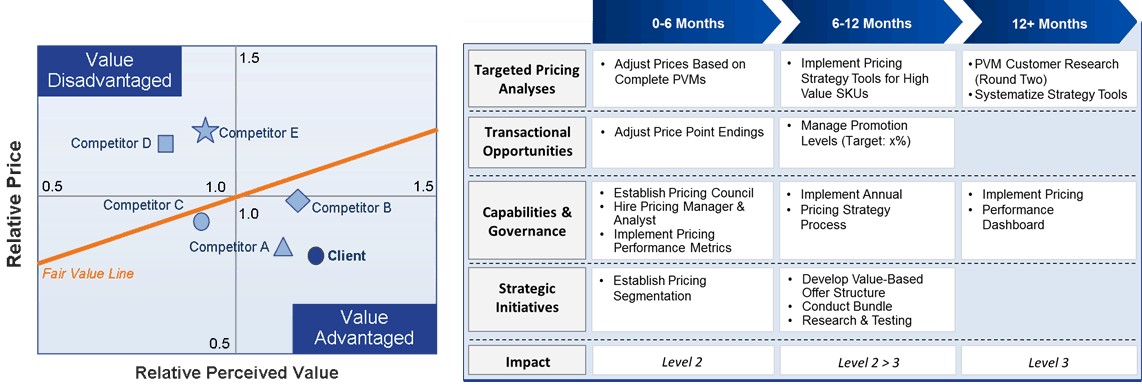The image size is (1142, 389).
Task: Select the Level 2 > 3 impact cell
Action: [868, 361]
